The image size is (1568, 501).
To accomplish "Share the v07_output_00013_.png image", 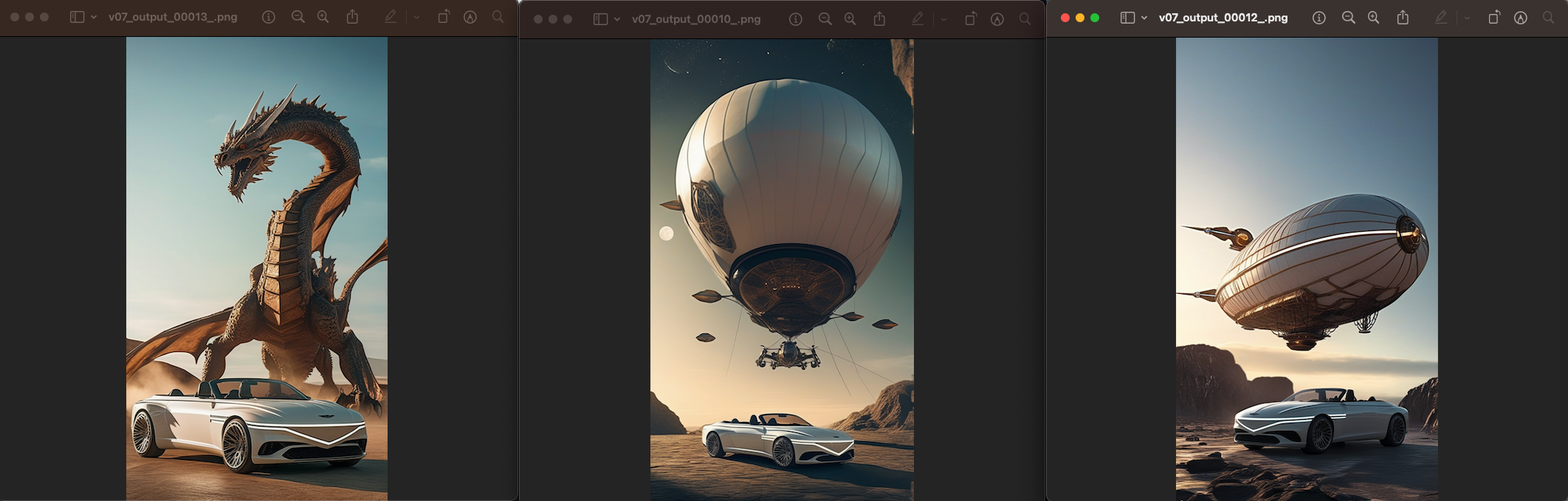I will [x=353, y=16].
